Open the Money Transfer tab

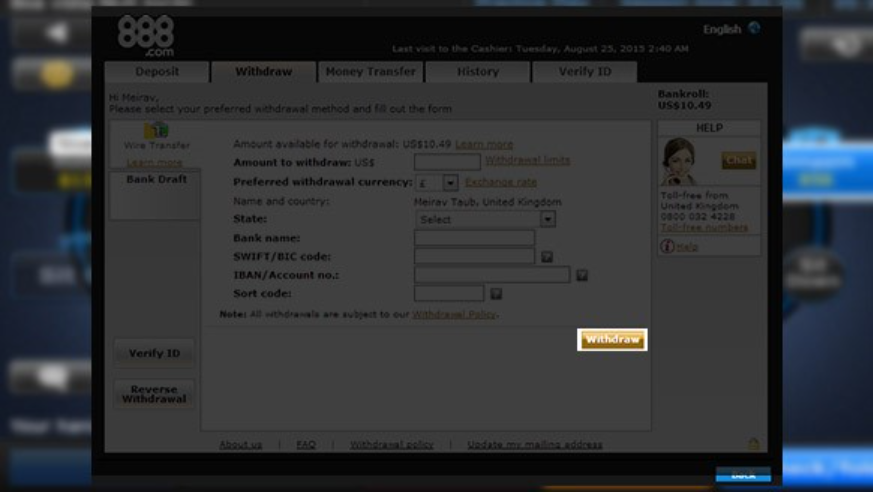tap(370, 72)
